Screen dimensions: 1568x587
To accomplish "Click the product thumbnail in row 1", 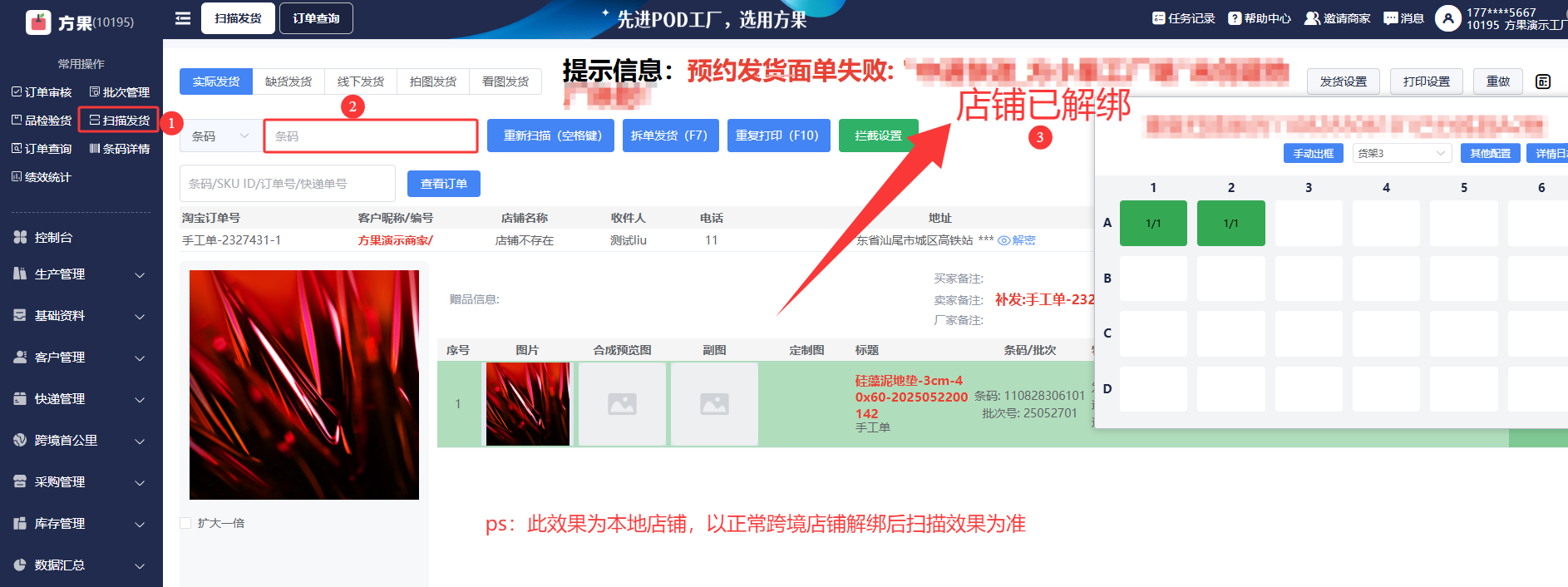I will point(528,404).
